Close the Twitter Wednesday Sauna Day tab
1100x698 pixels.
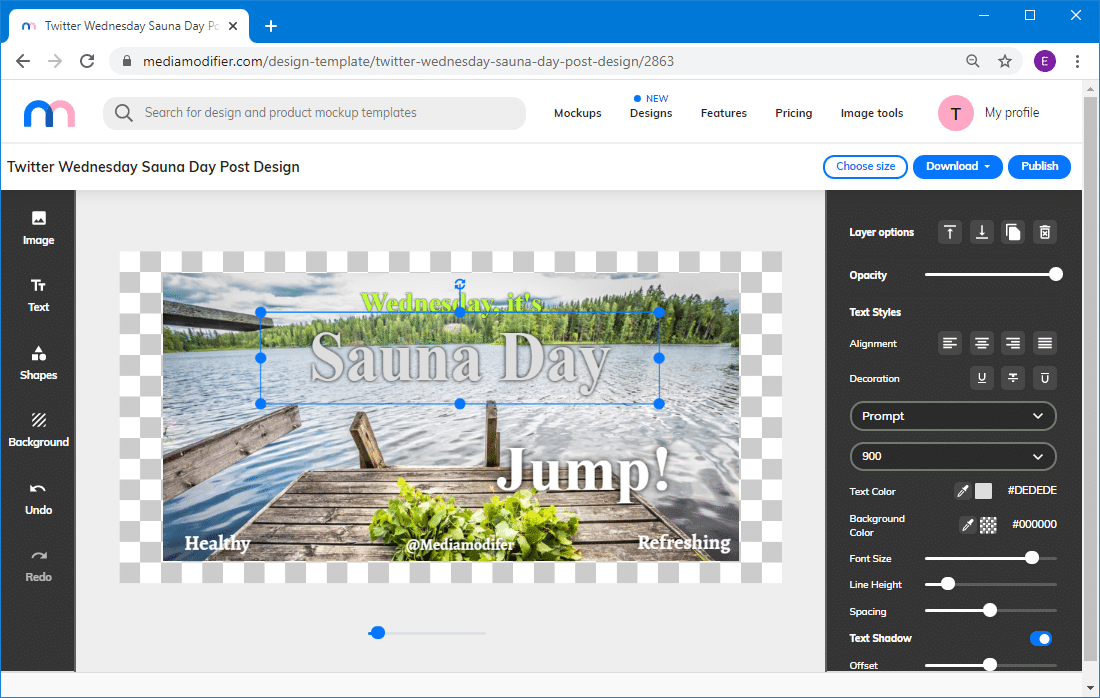233,26
